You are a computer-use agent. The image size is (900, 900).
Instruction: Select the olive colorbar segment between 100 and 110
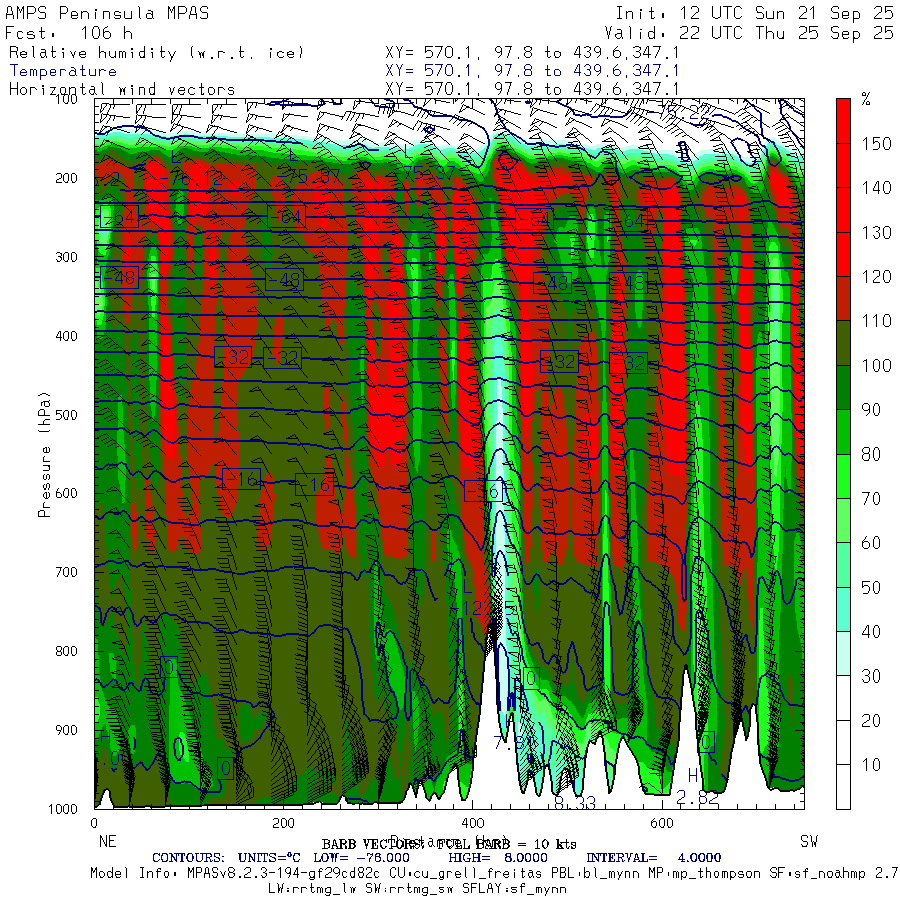tap(843, 343)
